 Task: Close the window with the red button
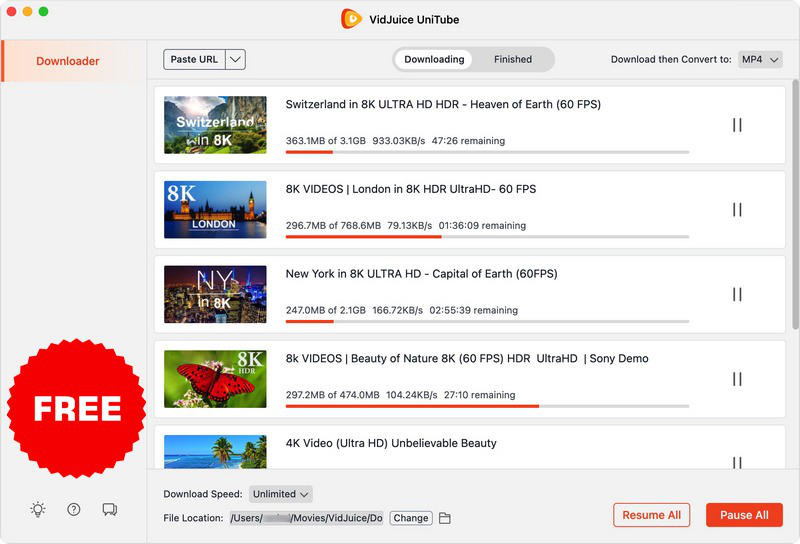pos(11,11)
